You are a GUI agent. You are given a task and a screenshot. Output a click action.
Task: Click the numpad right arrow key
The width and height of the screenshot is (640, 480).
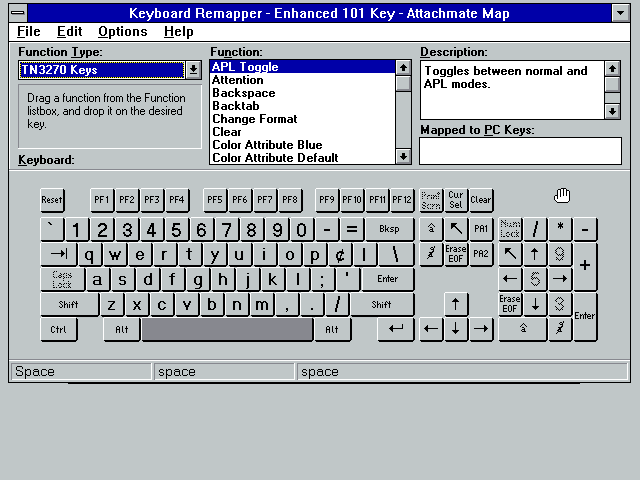tap(560, 280)
